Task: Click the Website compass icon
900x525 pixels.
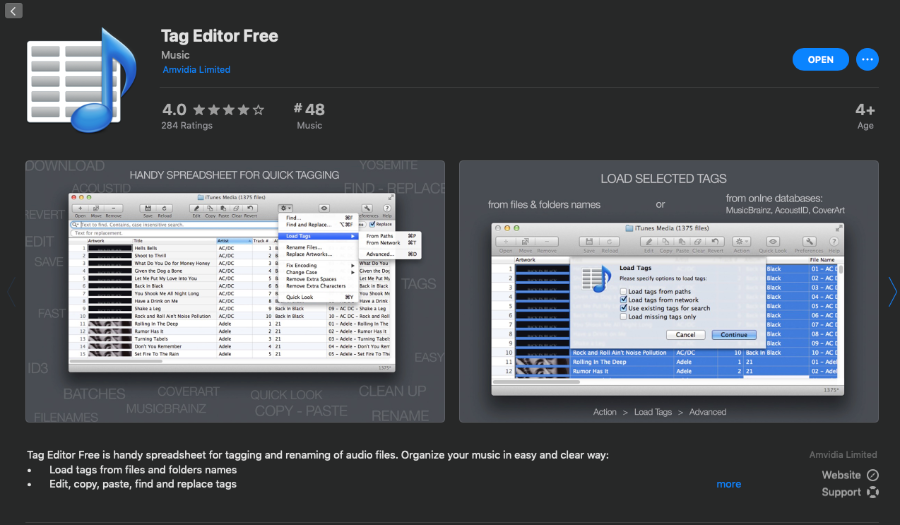Action: 872,475
